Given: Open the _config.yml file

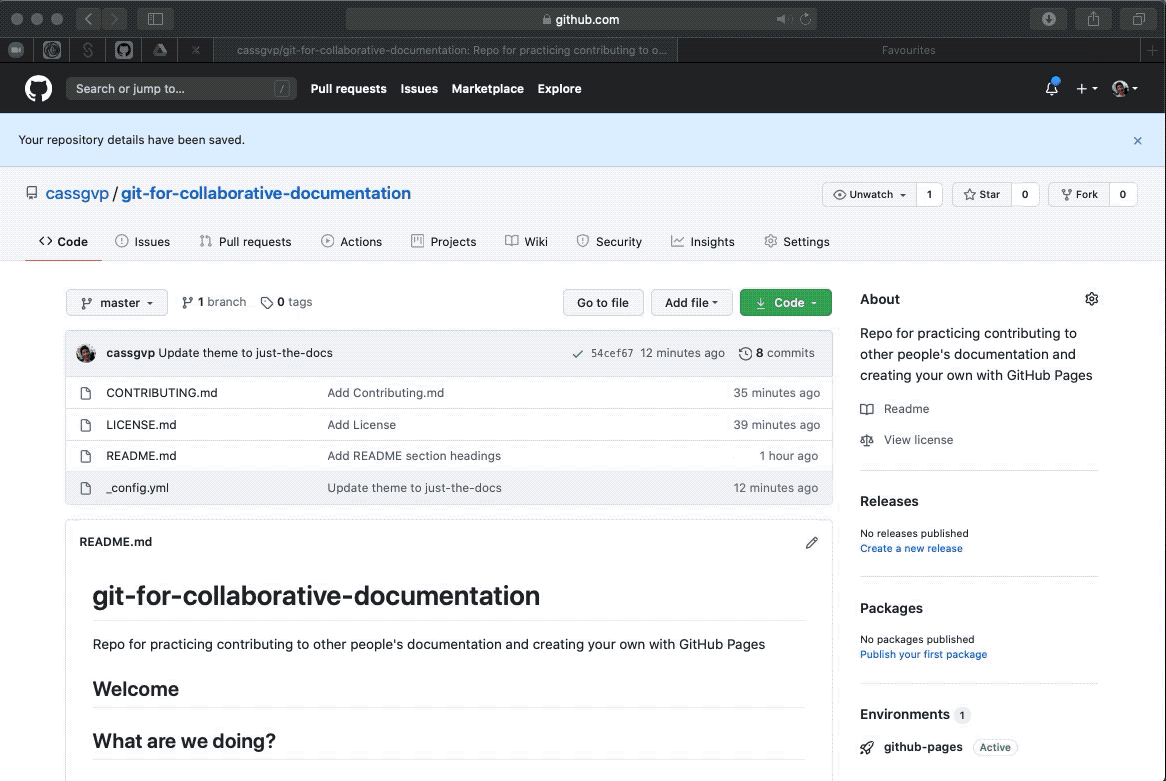Looking at the screenshot, I should tap(138, 488).
